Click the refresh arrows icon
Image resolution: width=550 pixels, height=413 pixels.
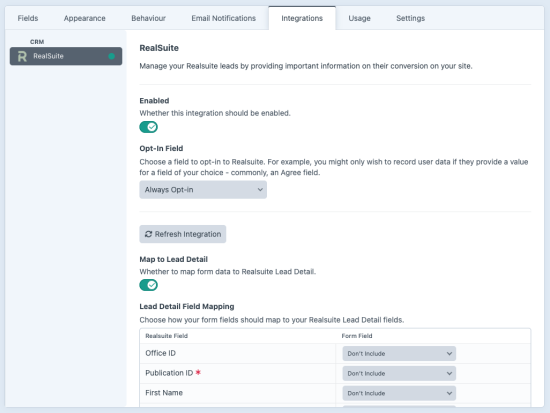pos(148,234)
